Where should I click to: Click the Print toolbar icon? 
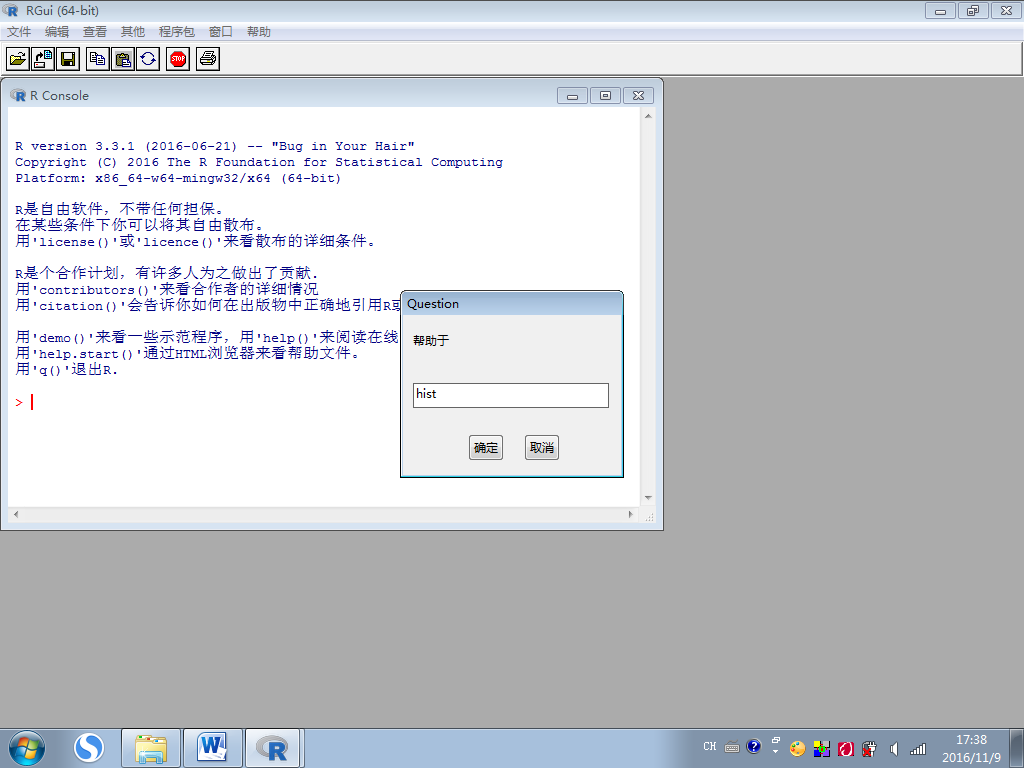pos(208,59)
